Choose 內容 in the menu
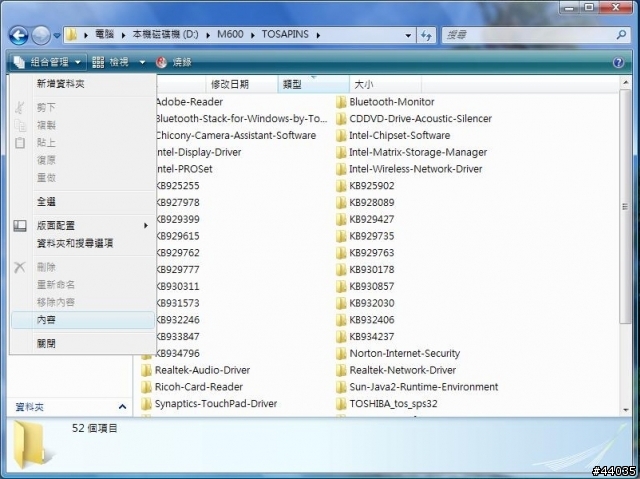The height and width of the screenshot is (479, 640). (x=83, y=320)
